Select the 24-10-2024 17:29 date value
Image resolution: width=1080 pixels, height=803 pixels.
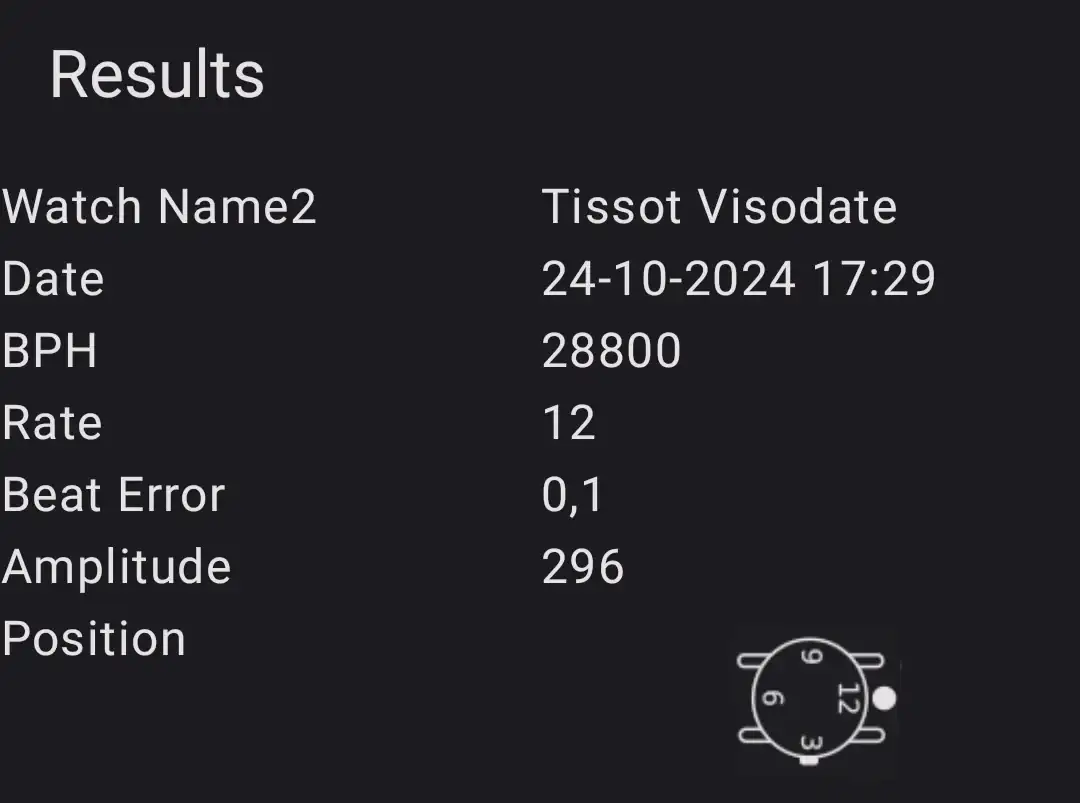pos(738,278)
